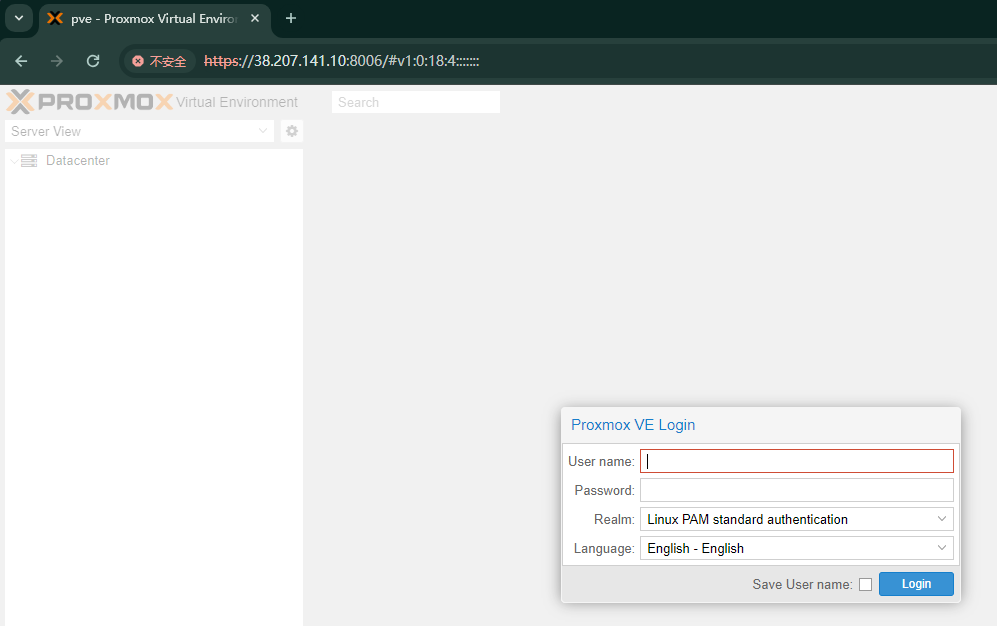The width and height of the screenshot is (997, 626).
Task: Click the browser back arrow
Action: click(x=21, y=61)
